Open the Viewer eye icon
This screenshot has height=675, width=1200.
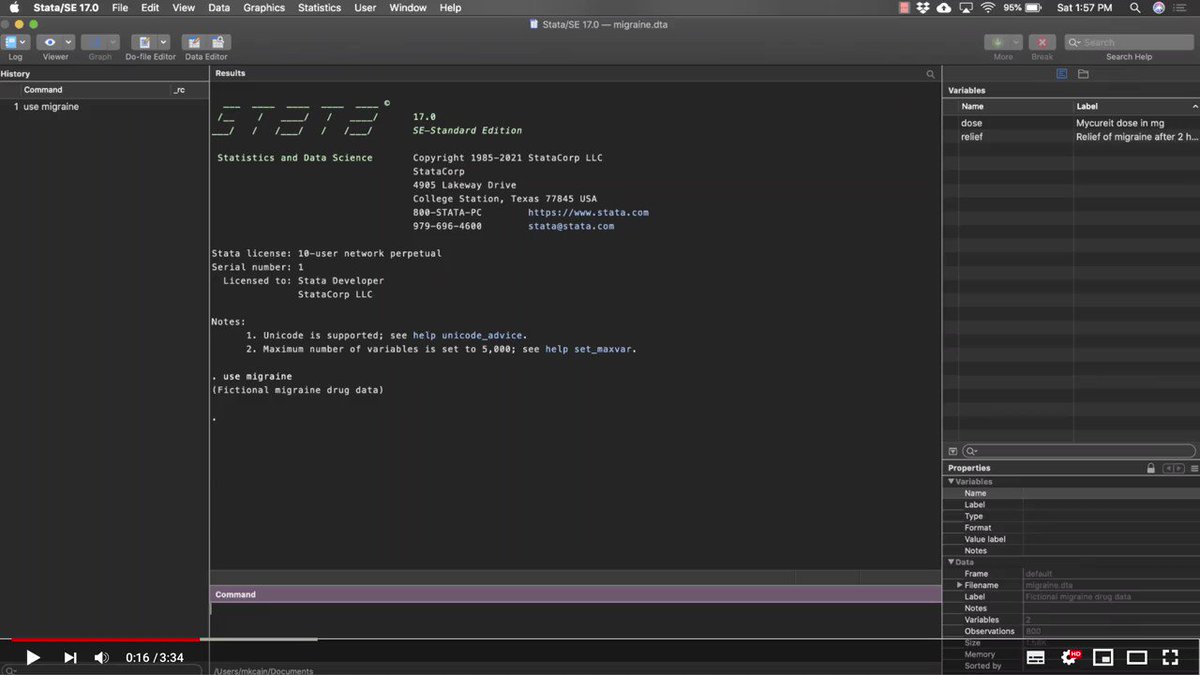point(49,42)
